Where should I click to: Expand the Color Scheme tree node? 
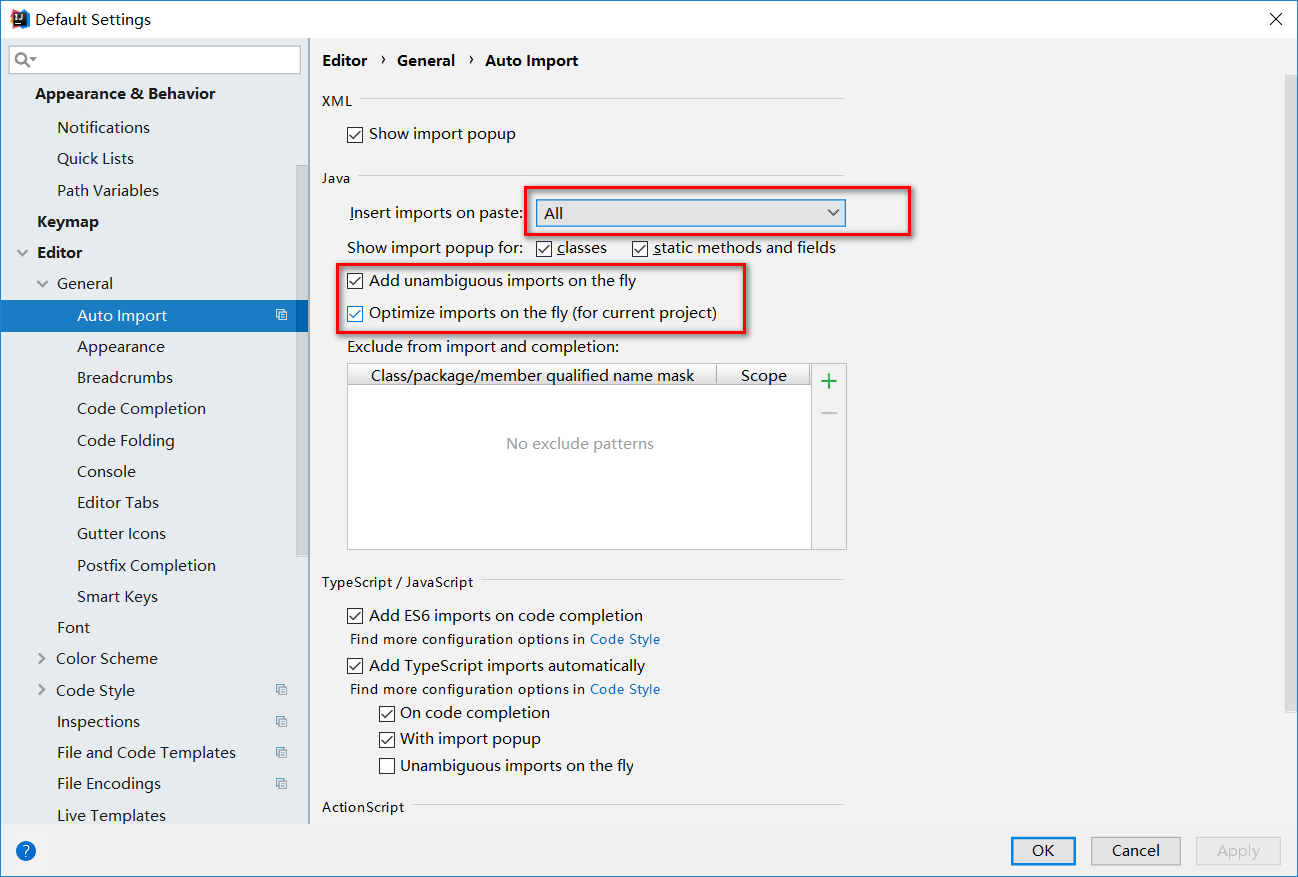41,659
